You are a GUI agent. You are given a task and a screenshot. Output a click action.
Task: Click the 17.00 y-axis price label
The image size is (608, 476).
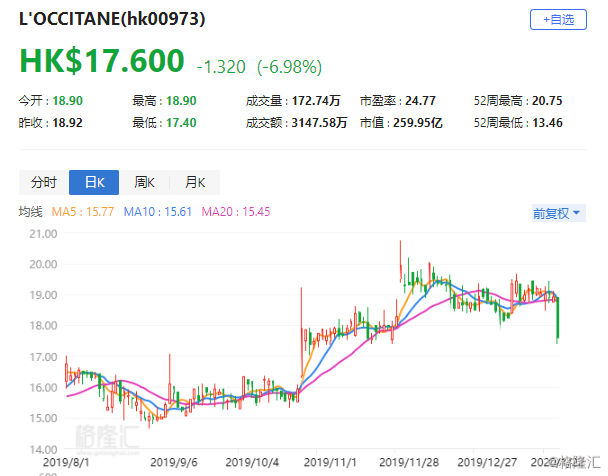pyautogui.click(x=43, y=357)
